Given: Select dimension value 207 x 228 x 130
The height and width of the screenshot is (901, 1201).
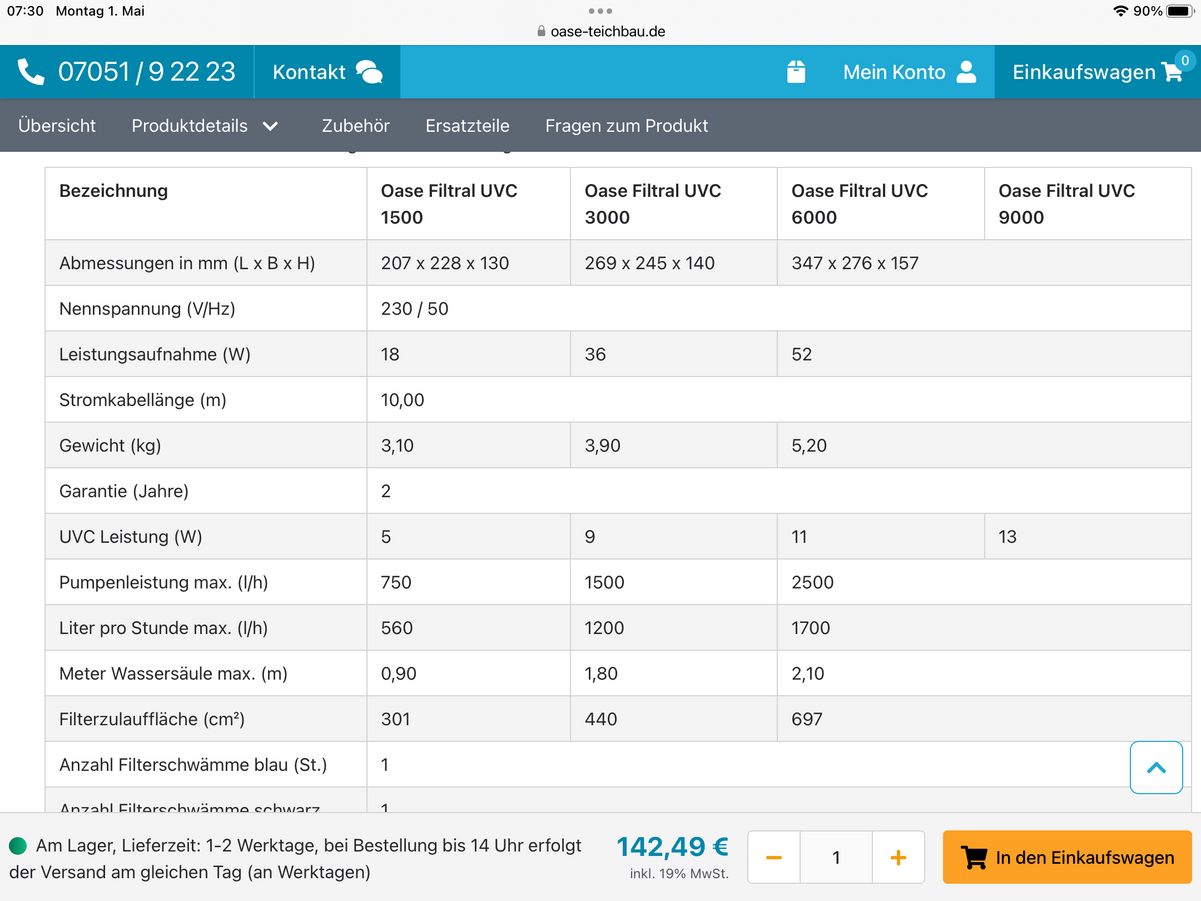Looking at the screenshot, I should 445,263.
